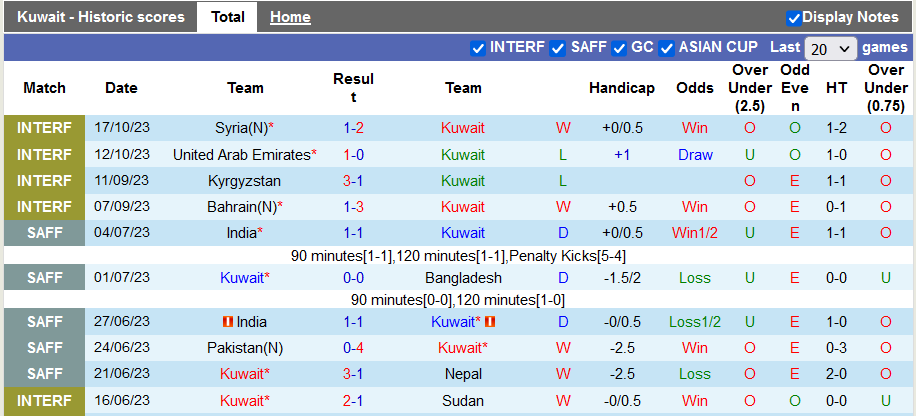The image size is (916, 416).
Task: Disable the SAFF competition filter checkbox
Action: 559,48
